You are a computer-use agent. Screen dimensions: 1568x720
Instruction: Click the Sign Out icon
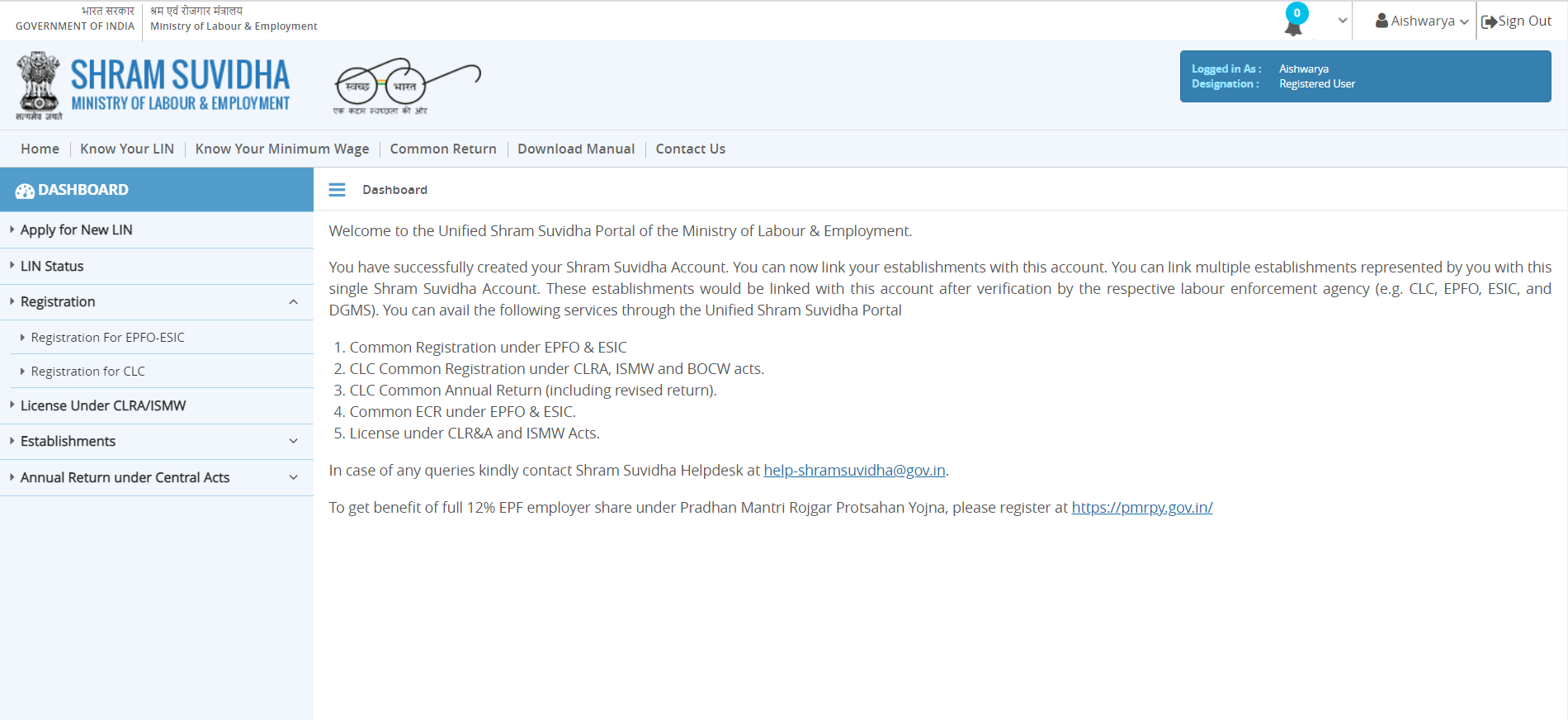pyautogui.click(x=1489, y=21)
